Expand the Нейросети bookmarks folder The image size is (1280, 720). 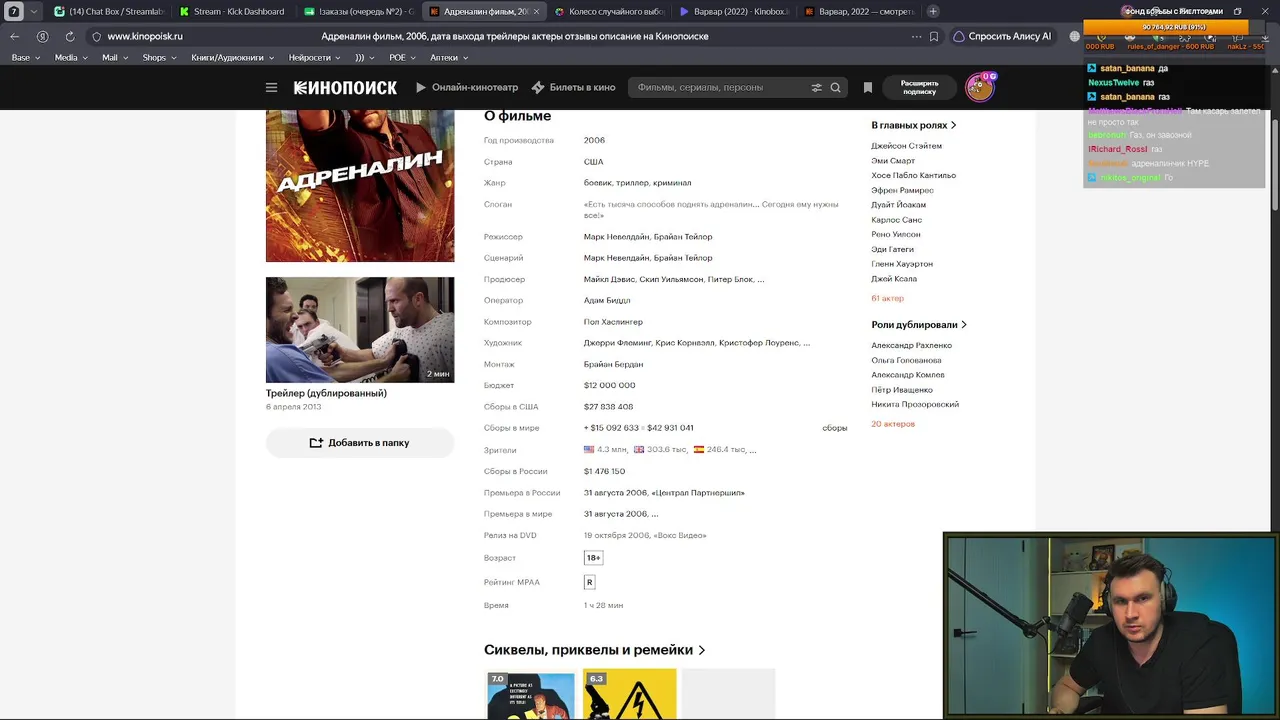point(314,58)
